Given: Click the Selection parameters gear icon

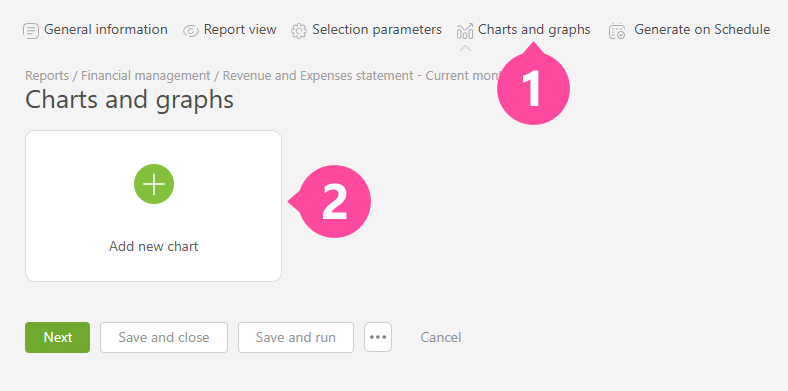Looking at the screenshot, I should click(299, 31).
